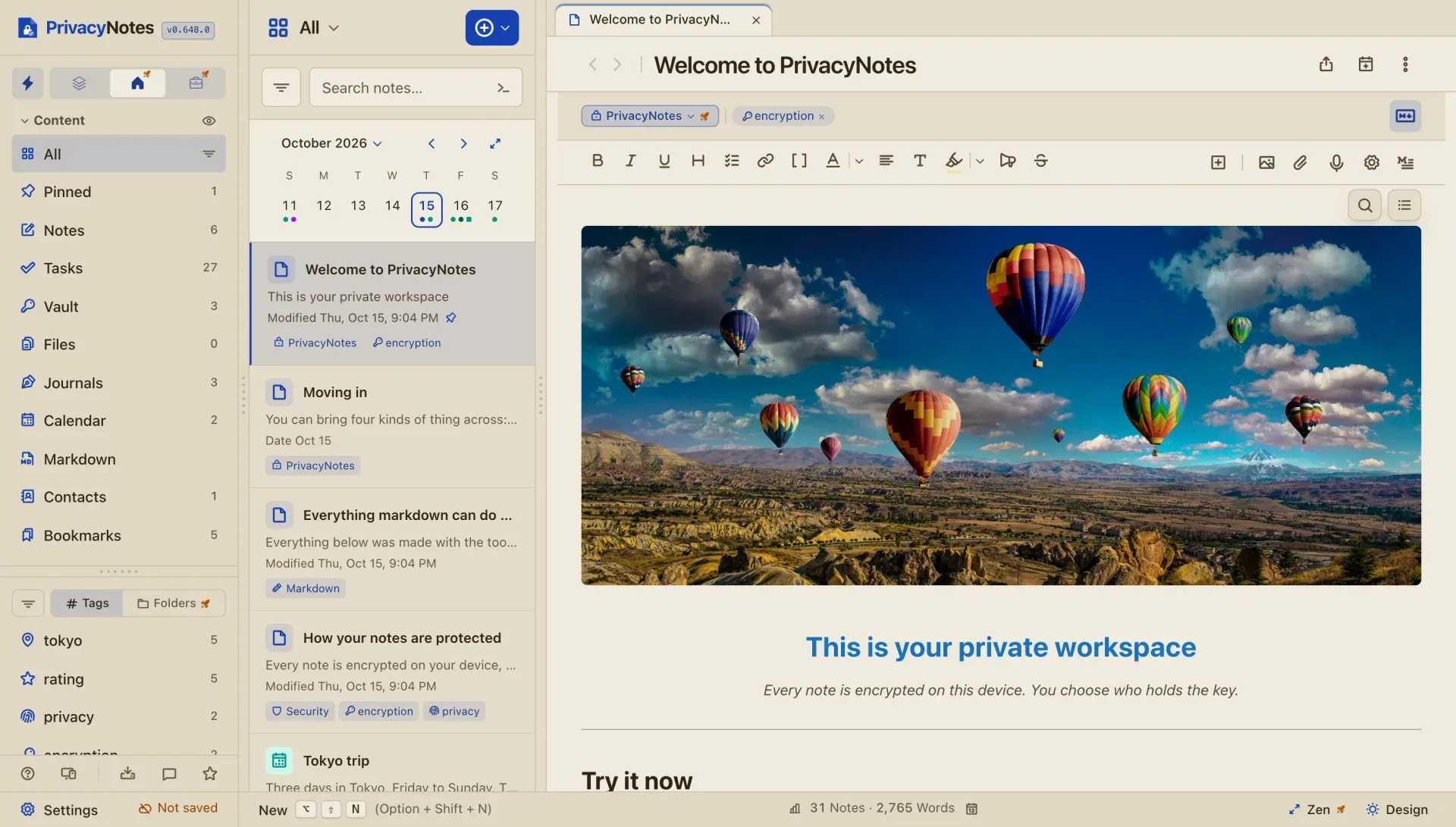Open the three-dot note menu
Viewport: 1456px width, 827px height.
click(x=1405, y=64)
